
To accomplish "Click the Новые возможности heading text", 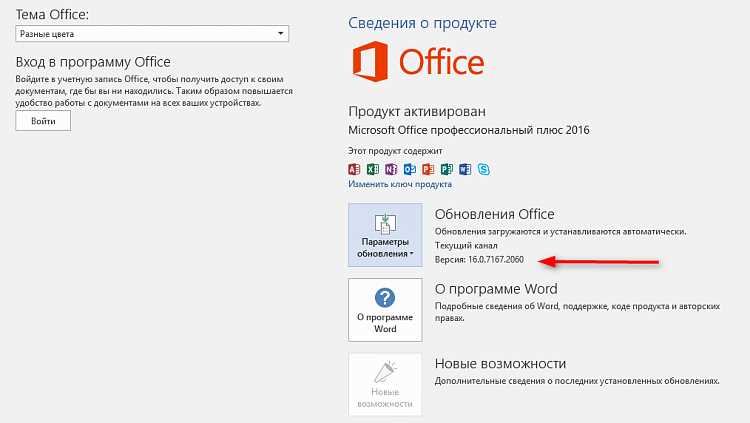I will tap(500, 364).
